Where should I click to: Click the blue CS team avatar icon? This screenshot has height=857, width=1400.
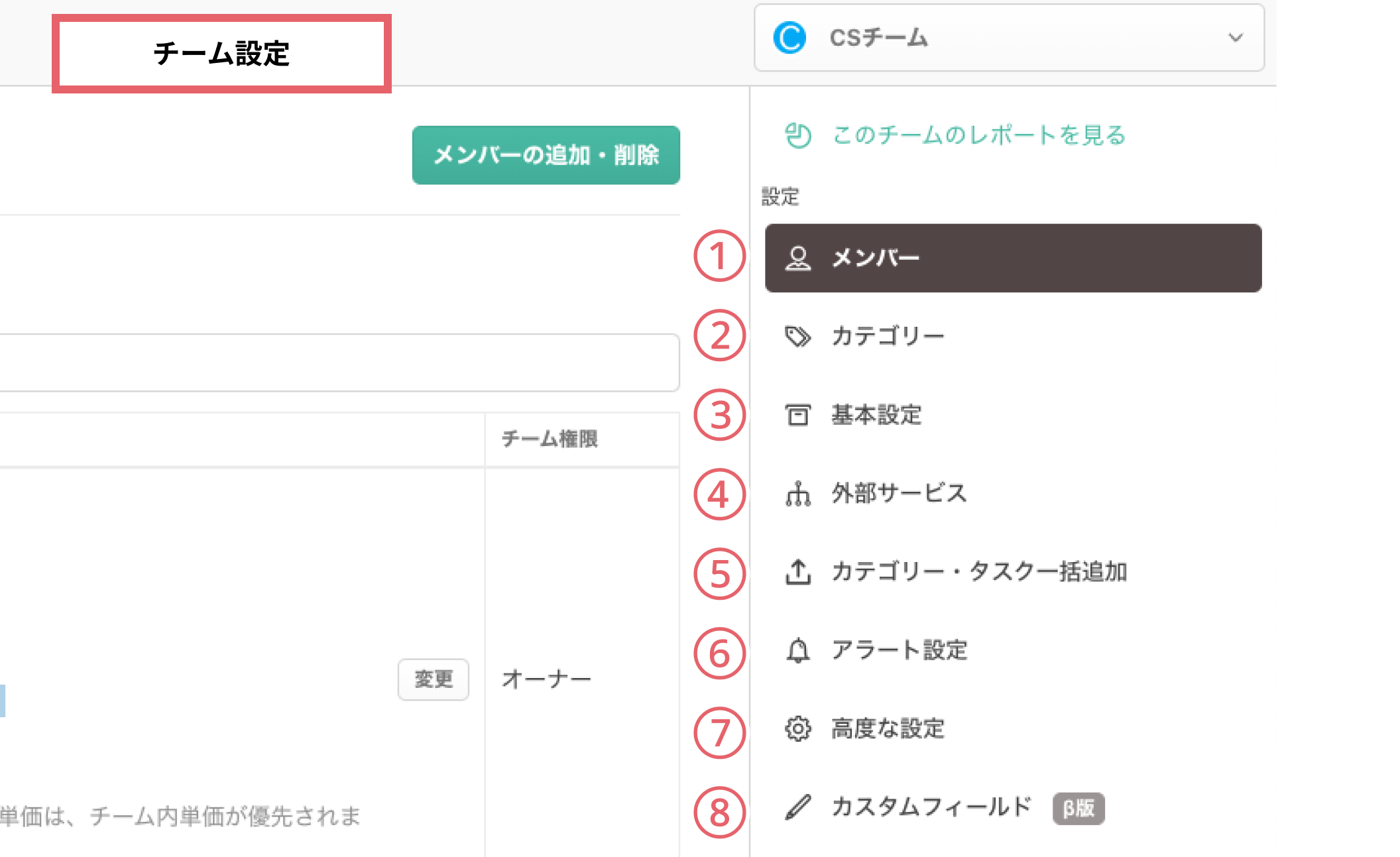click(x=790, y=38)
